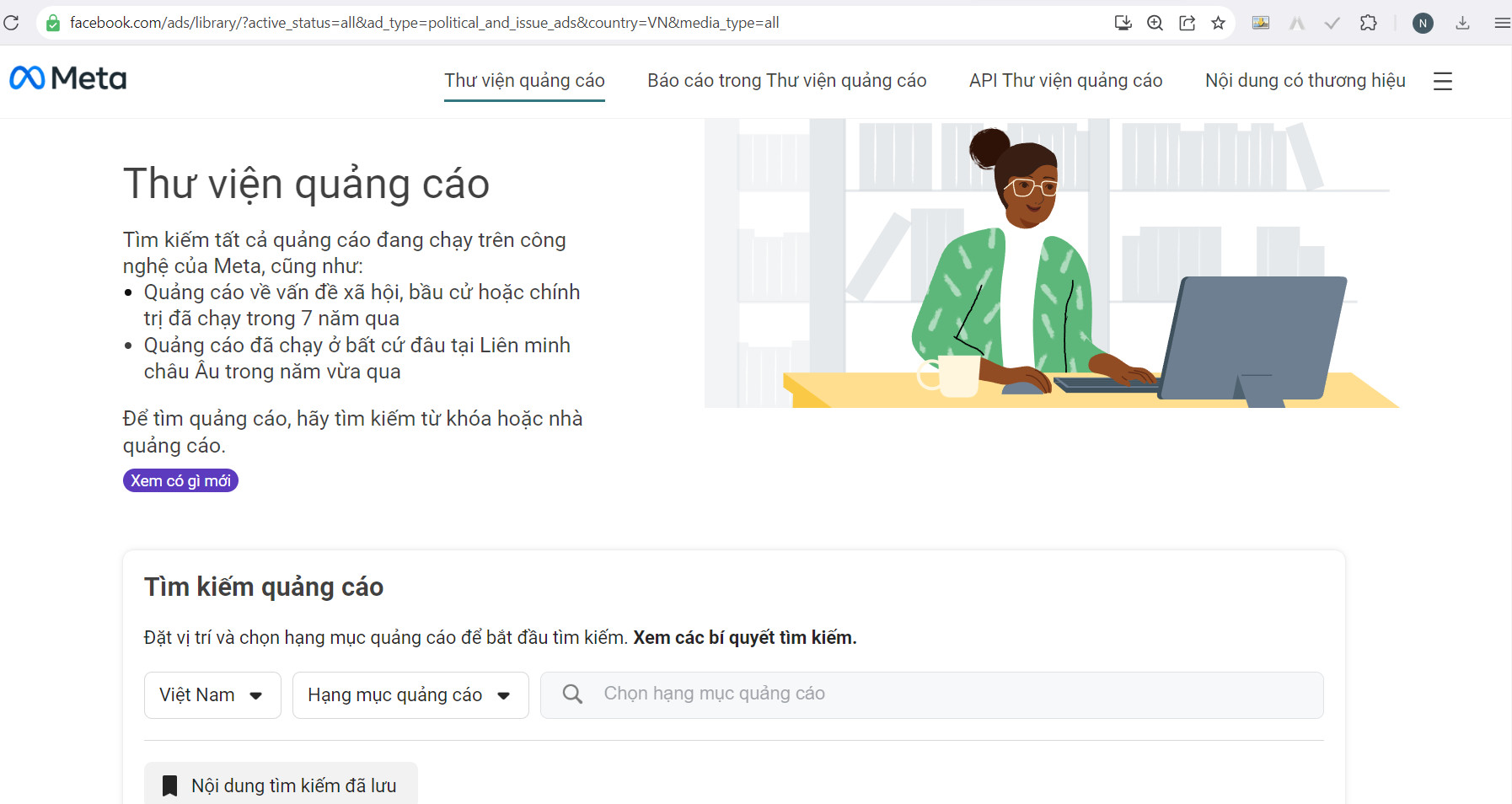Switch to Thư viện quảng cáo tab
The image size is (1512, 804).
(524, 81)
